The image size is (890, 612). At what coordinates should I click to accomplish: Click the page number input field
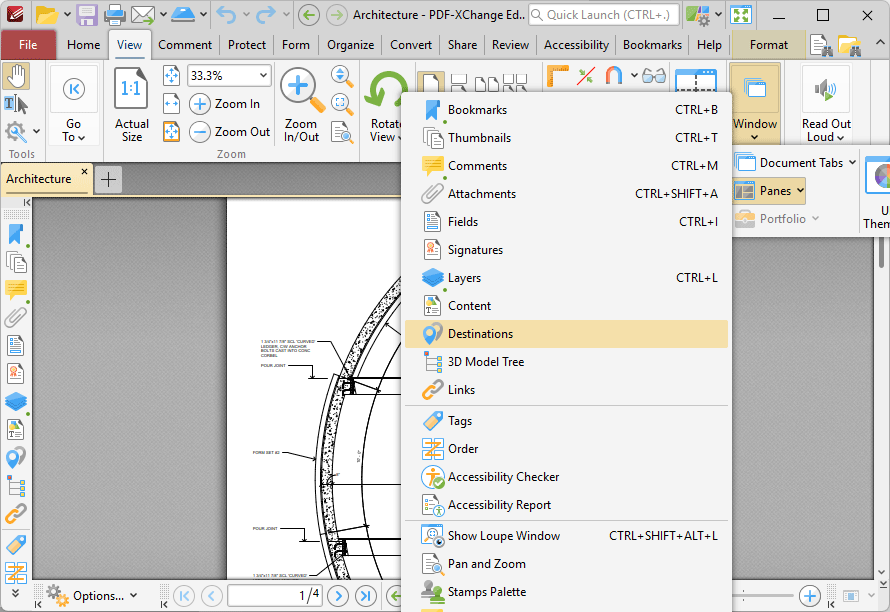click(275, 596)
